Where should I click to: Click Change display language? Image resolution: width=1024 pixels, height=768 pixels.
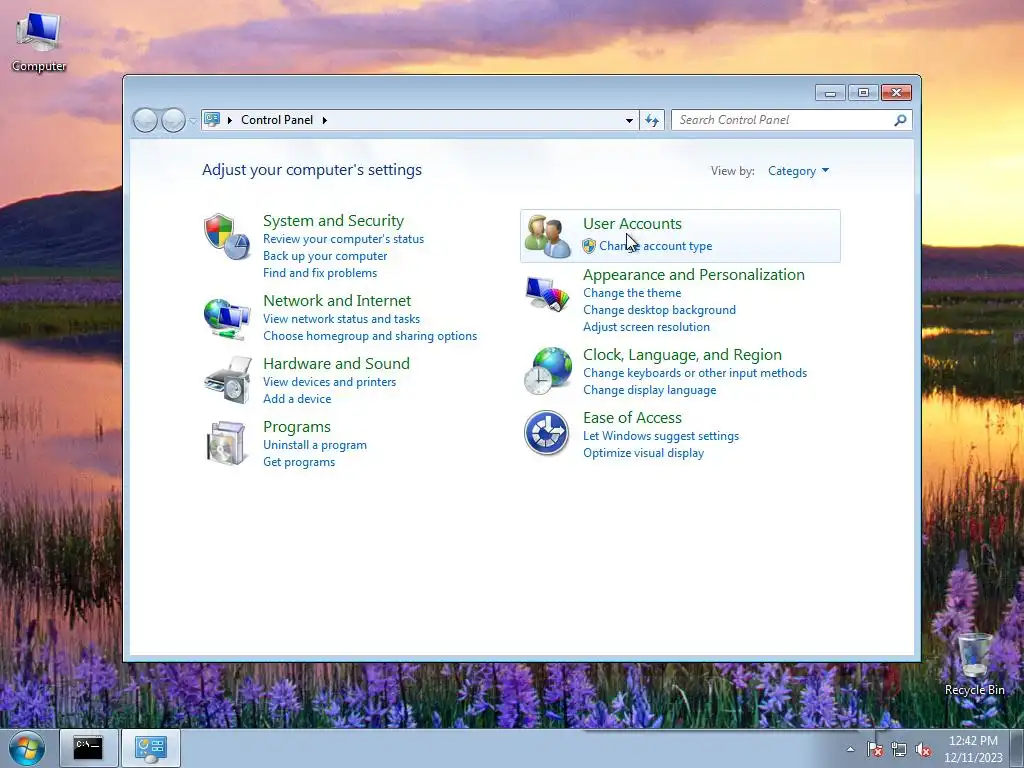650,390
